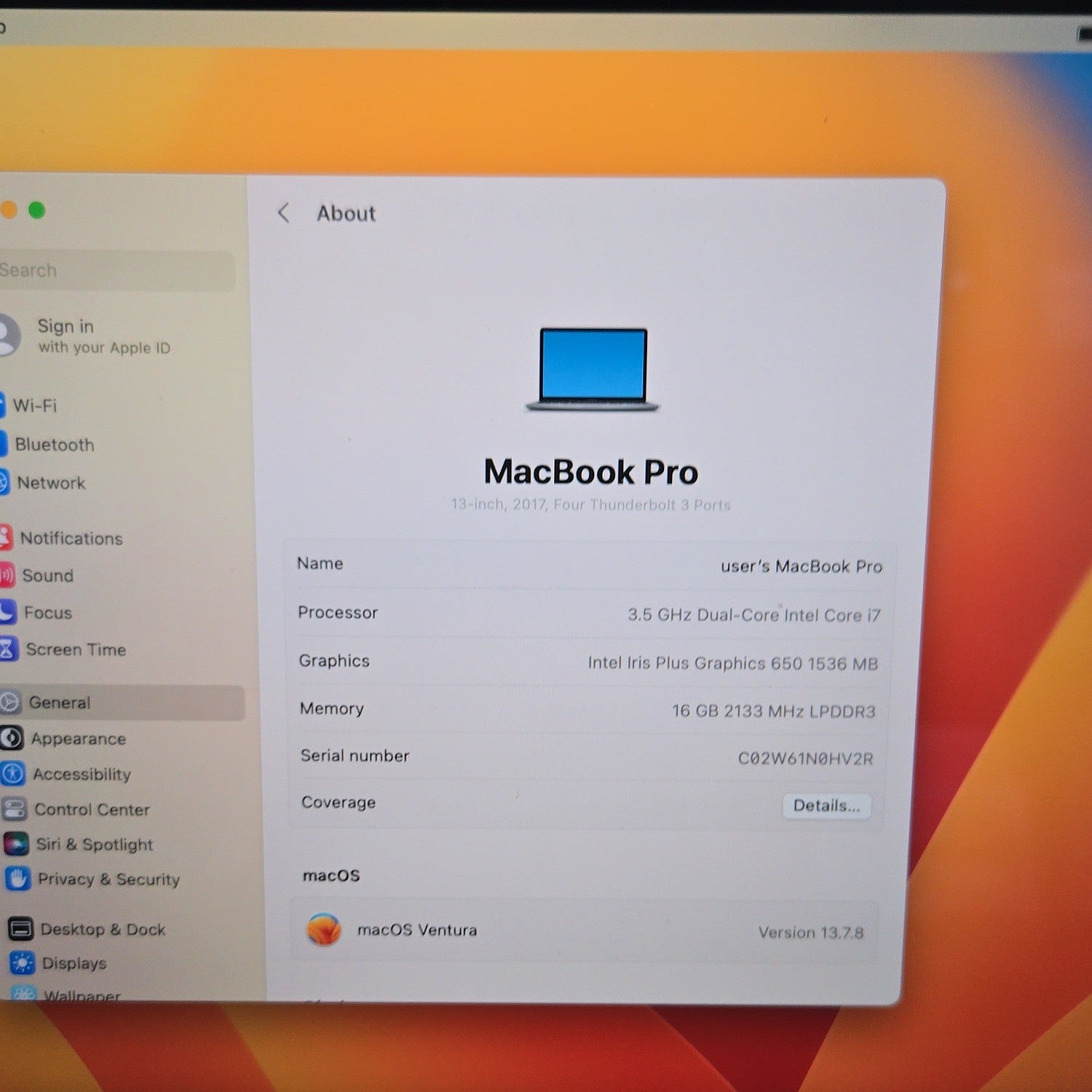
Task: Click the back chevron next to About
Action: (x=284, y=213)
